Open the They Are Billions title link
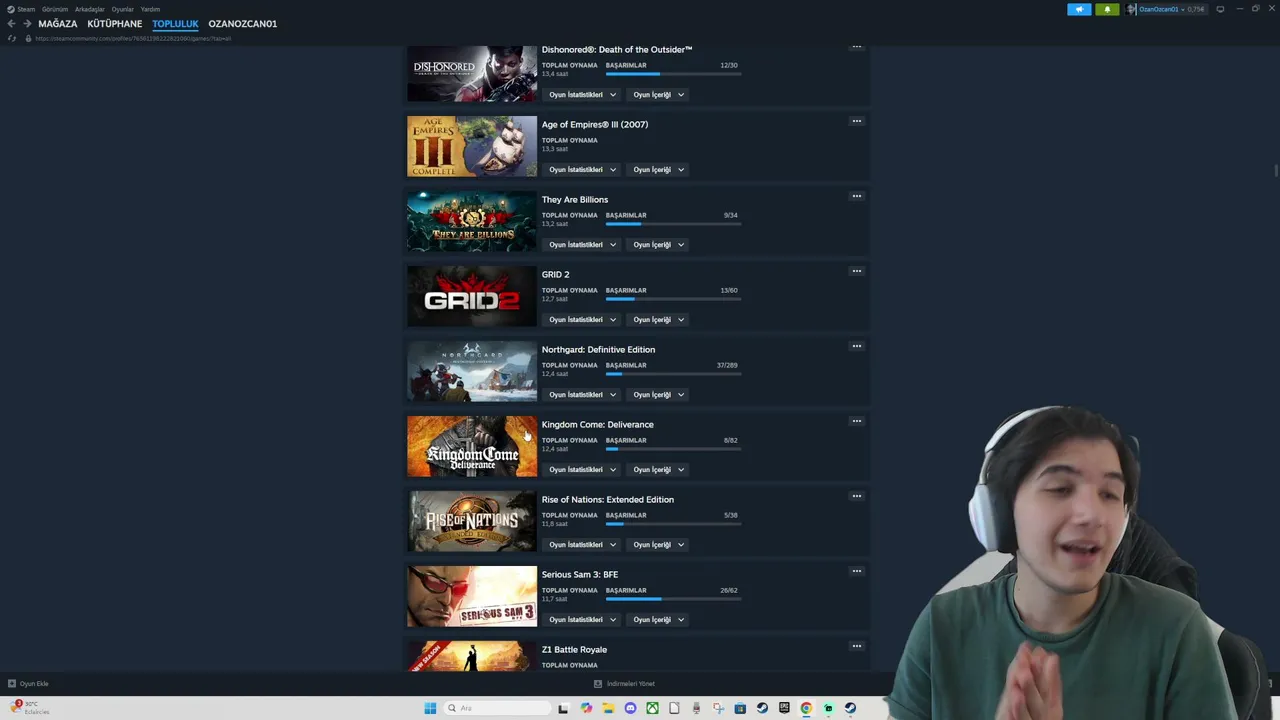This screenshot has height=720, width=1280. pyautogui.click(x=575, y=200)
